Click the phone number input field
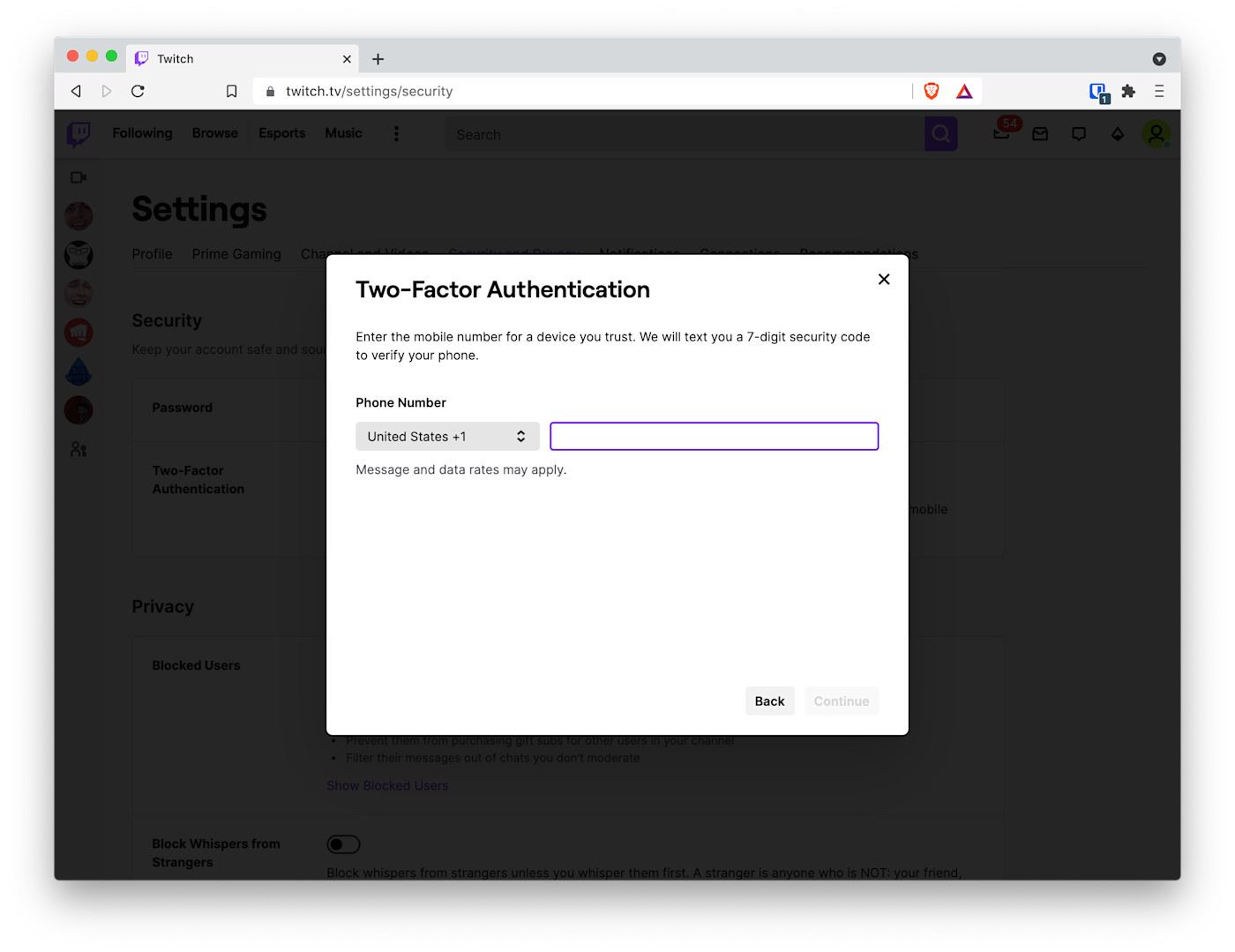 pyautogui.click(x=714, y=436)
